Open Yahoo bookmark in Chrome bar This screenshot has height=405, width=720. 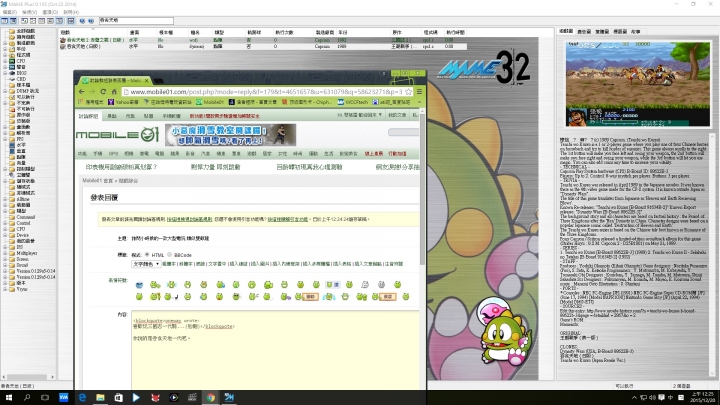pyautogui.click(x=124, y=102)
